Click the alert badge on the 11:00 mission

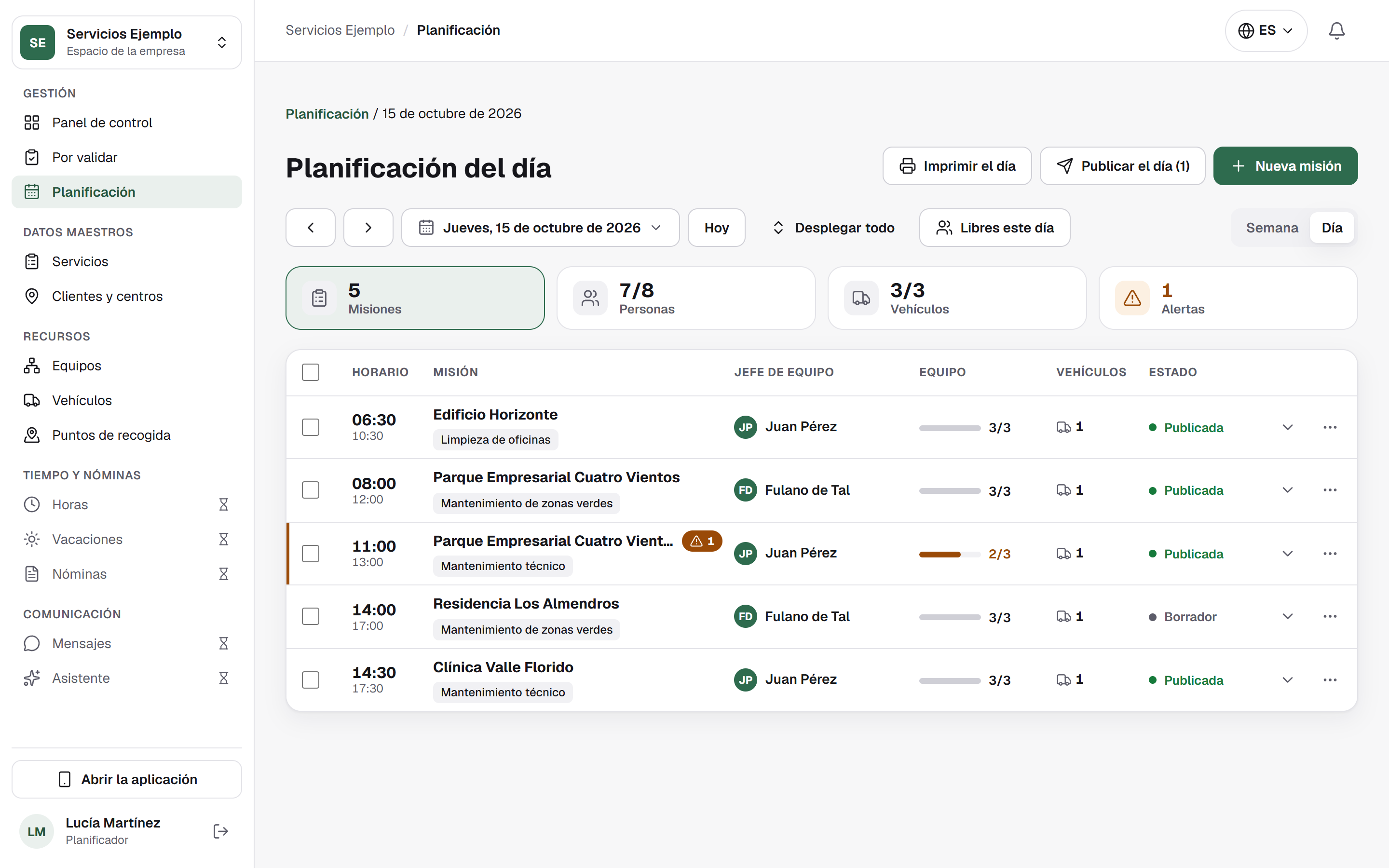[701, 541]
